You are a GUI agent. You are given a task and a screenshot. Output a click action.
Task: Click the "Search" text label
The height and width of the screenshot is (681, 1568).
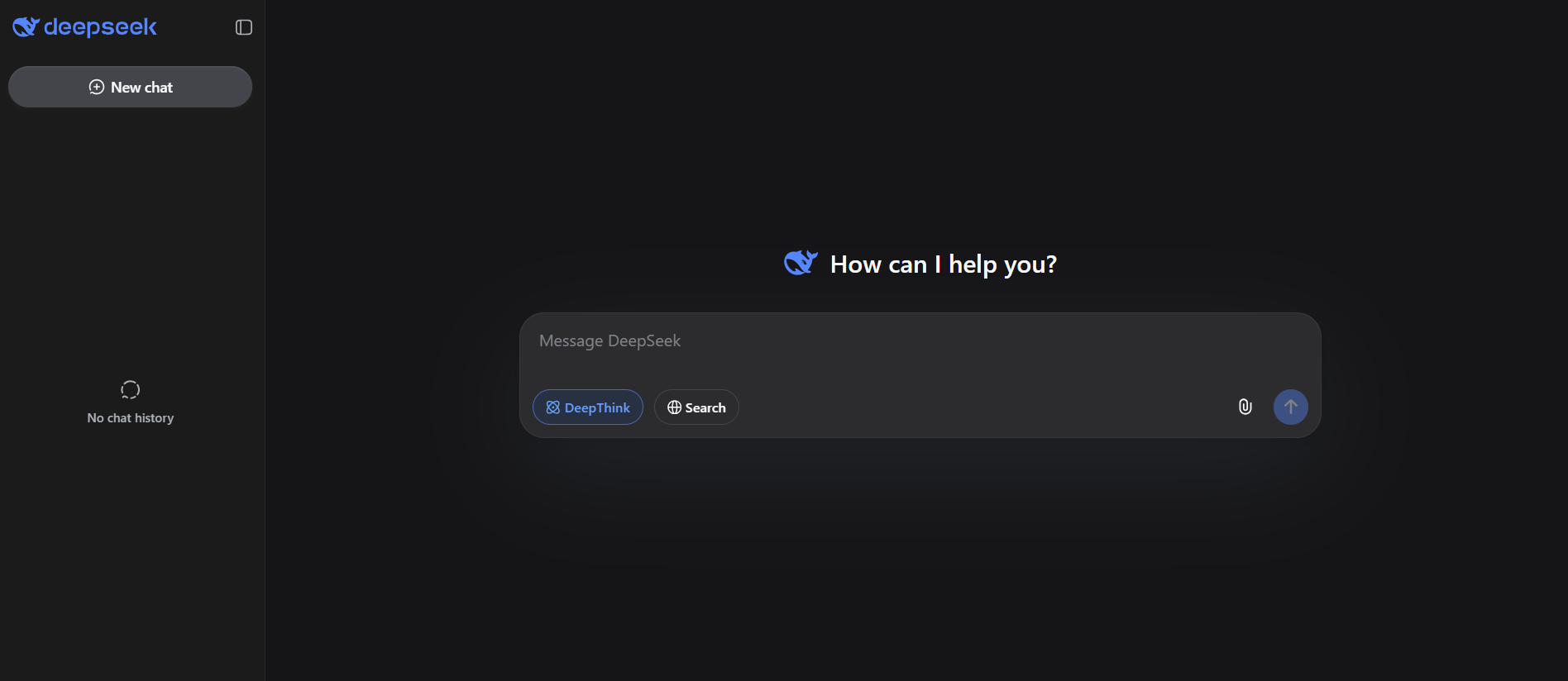pyautogui.click(x=705, y=408)
